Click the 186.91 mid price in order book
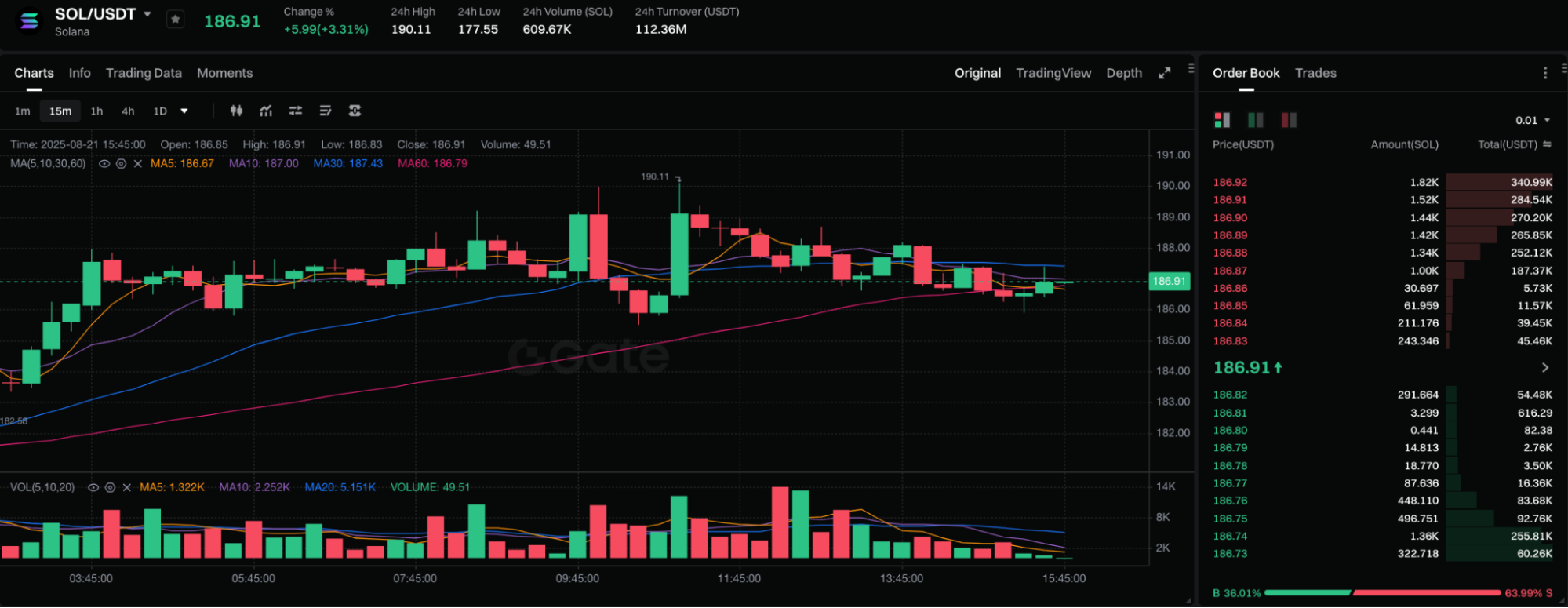This screenshot has width=1568, height=608. point(1241,367)
